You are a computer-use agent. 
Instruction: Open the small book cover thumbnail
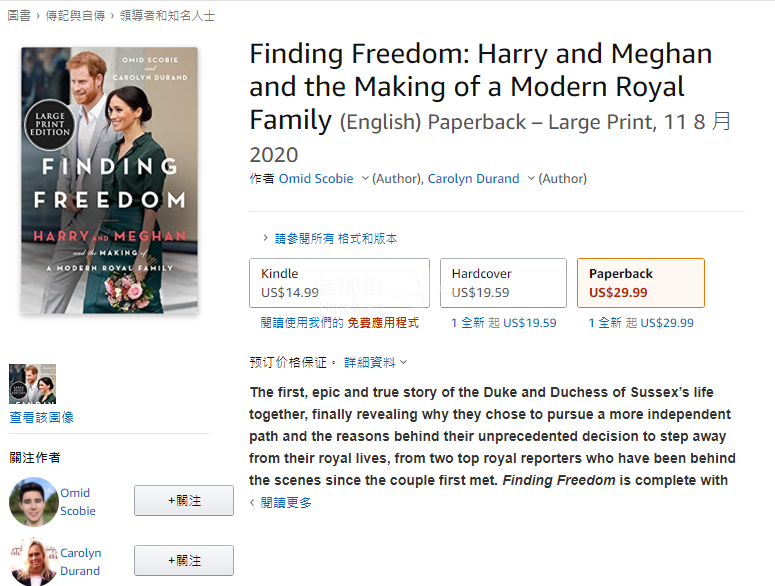[x=32, y=384]
